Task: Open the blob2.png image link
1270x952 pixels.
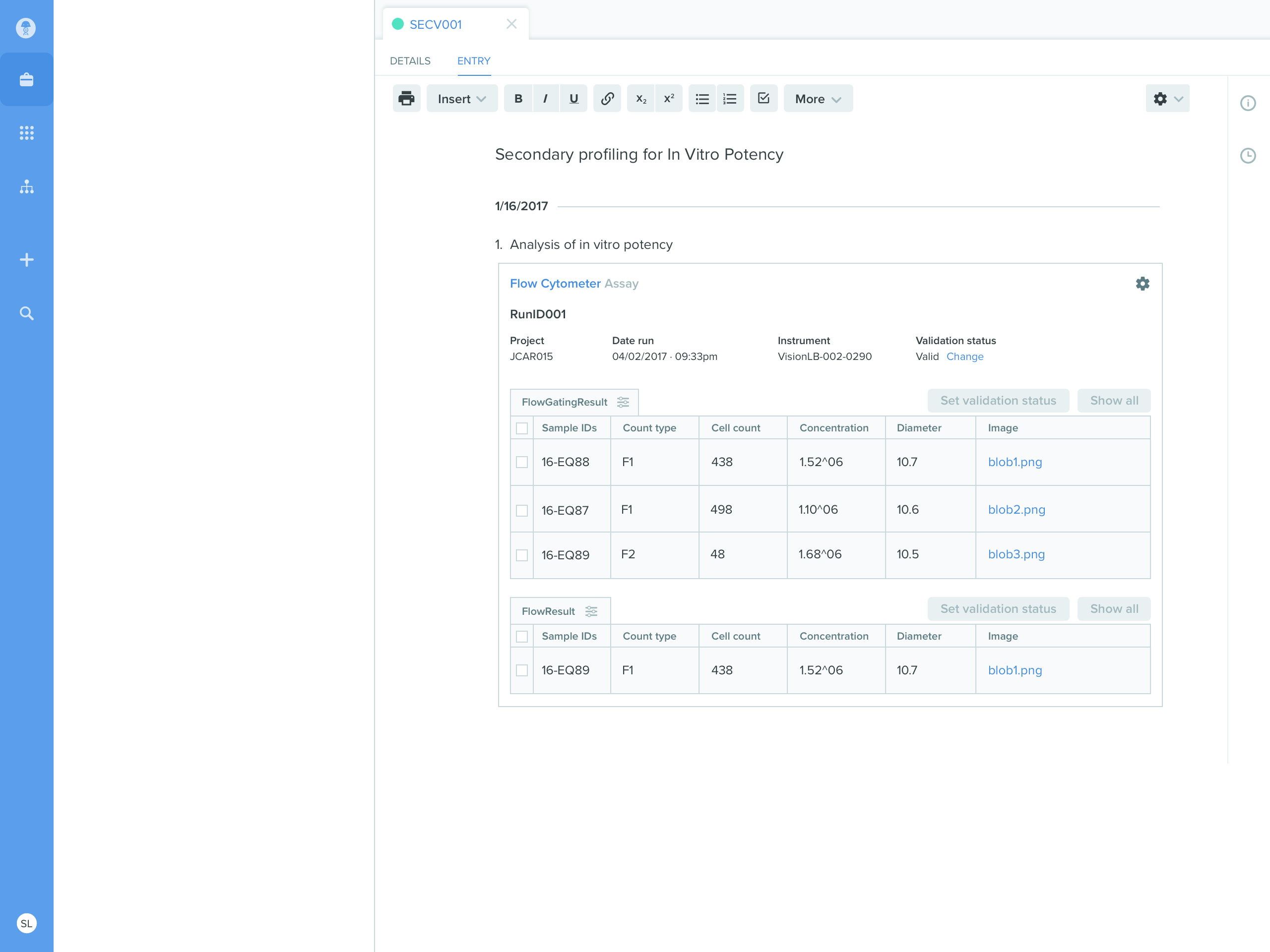Action: [1016, 510]
